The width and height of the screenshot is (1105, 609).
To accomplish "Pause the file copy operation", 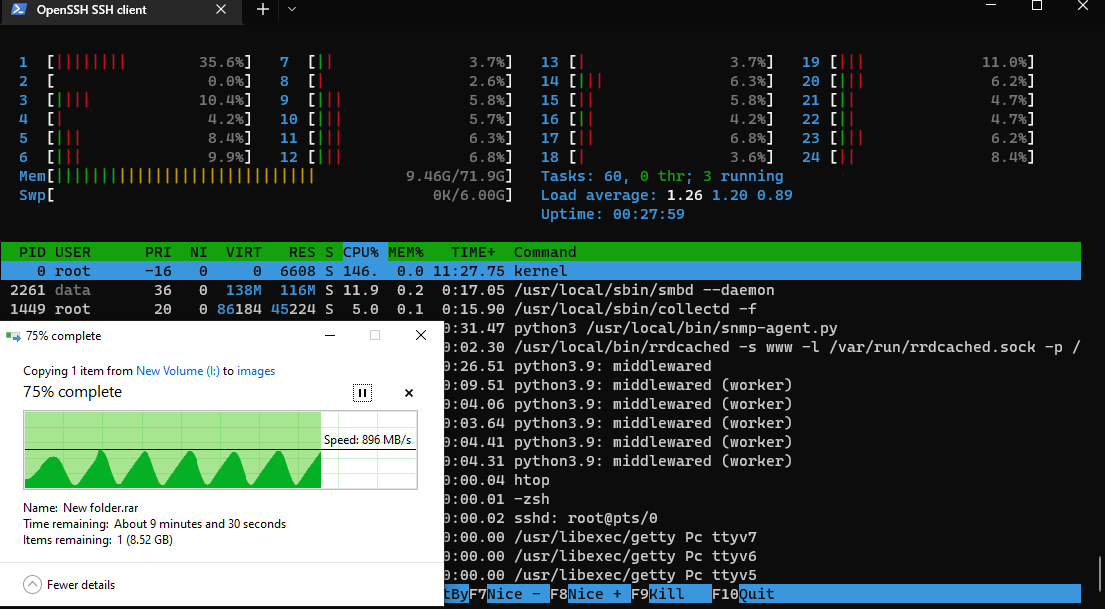I will coord(362,393).
